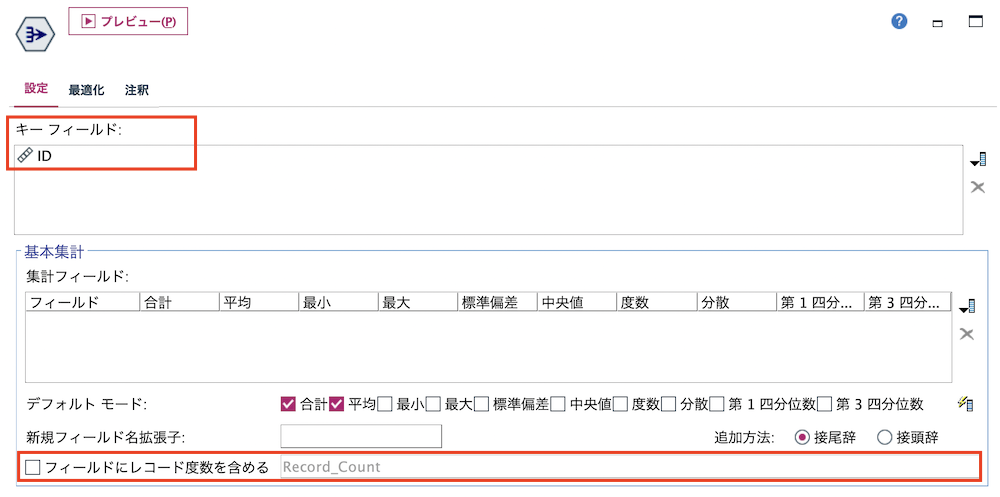Click the 最小 column header
The height and width of the screenshot is (497, 1000).
[x=339, y=302]
